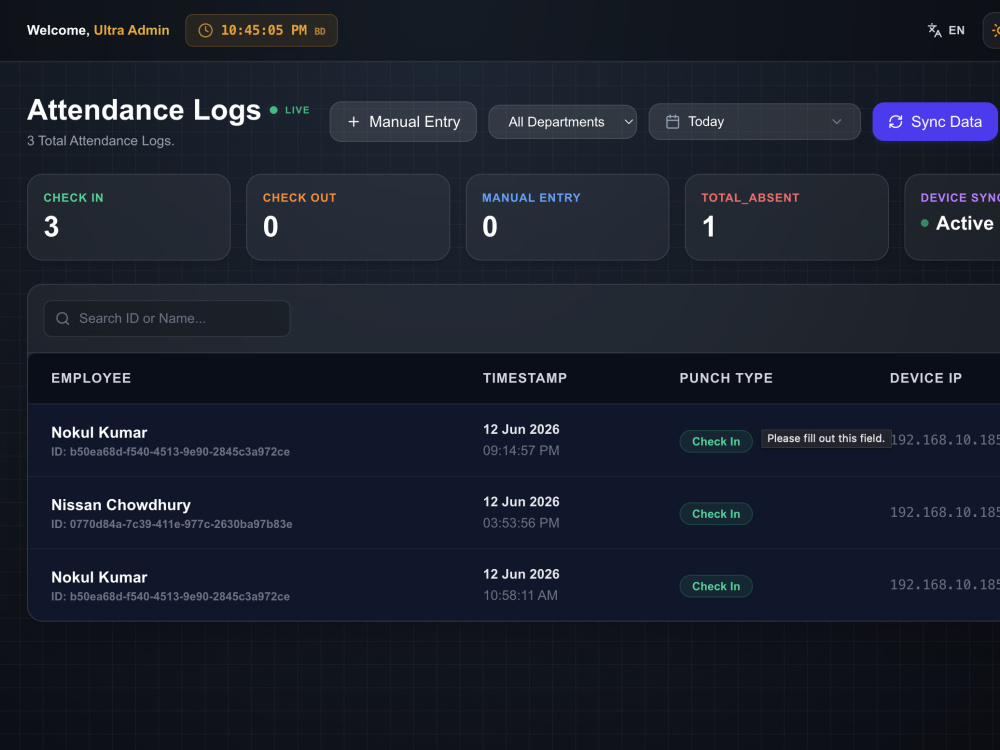Screen dimensions: 1000x750
Task: Click the DEVICE IP column header
Action: tap(925, 378)
